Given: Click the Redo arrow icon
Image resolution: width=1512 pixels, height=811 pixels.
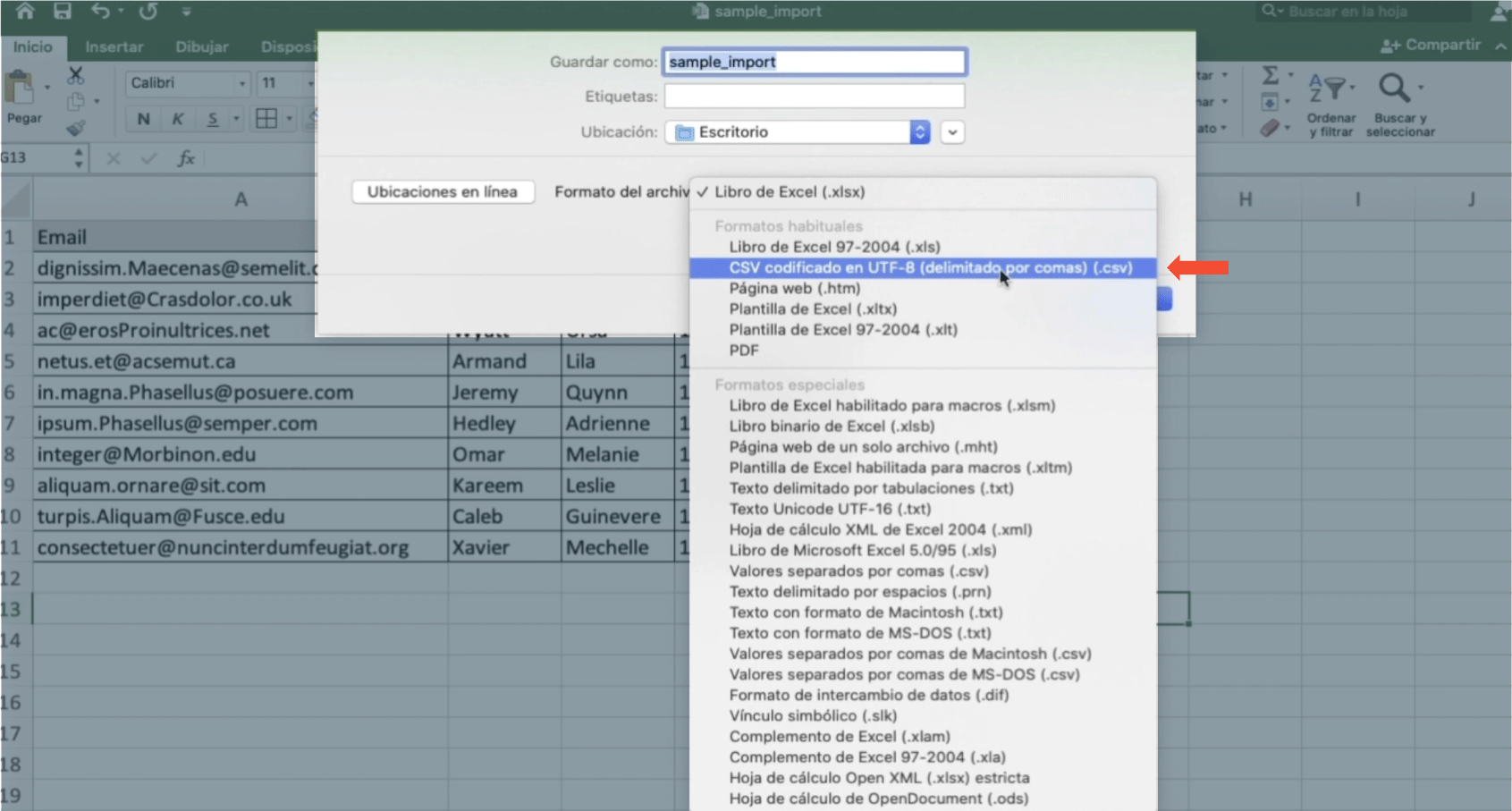Looking at the screenshot, I should [x=148, y=11].
